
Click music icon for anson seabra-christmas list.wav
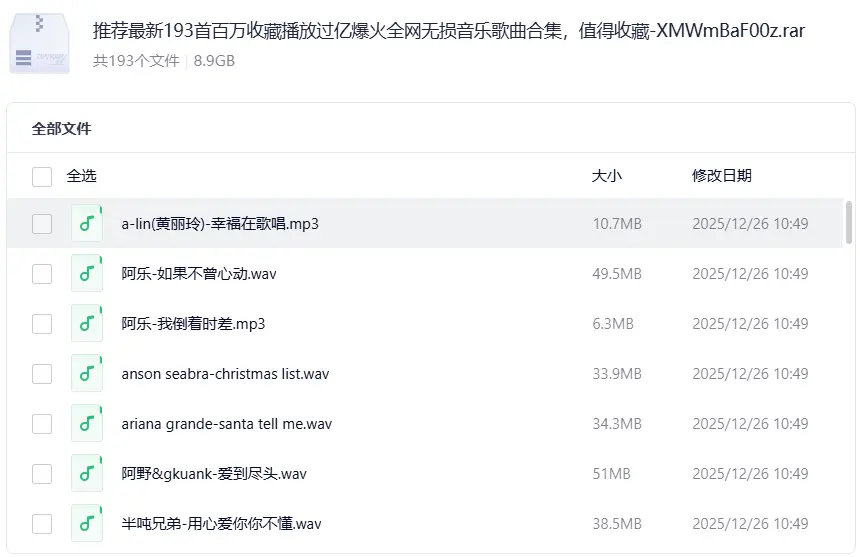click(x=87, y=373)
